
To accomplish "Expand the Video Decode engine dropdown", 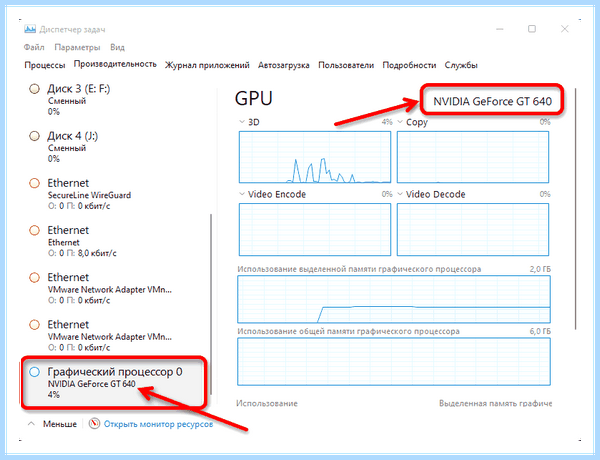I will pyautogui.click(x=400, y=194).
